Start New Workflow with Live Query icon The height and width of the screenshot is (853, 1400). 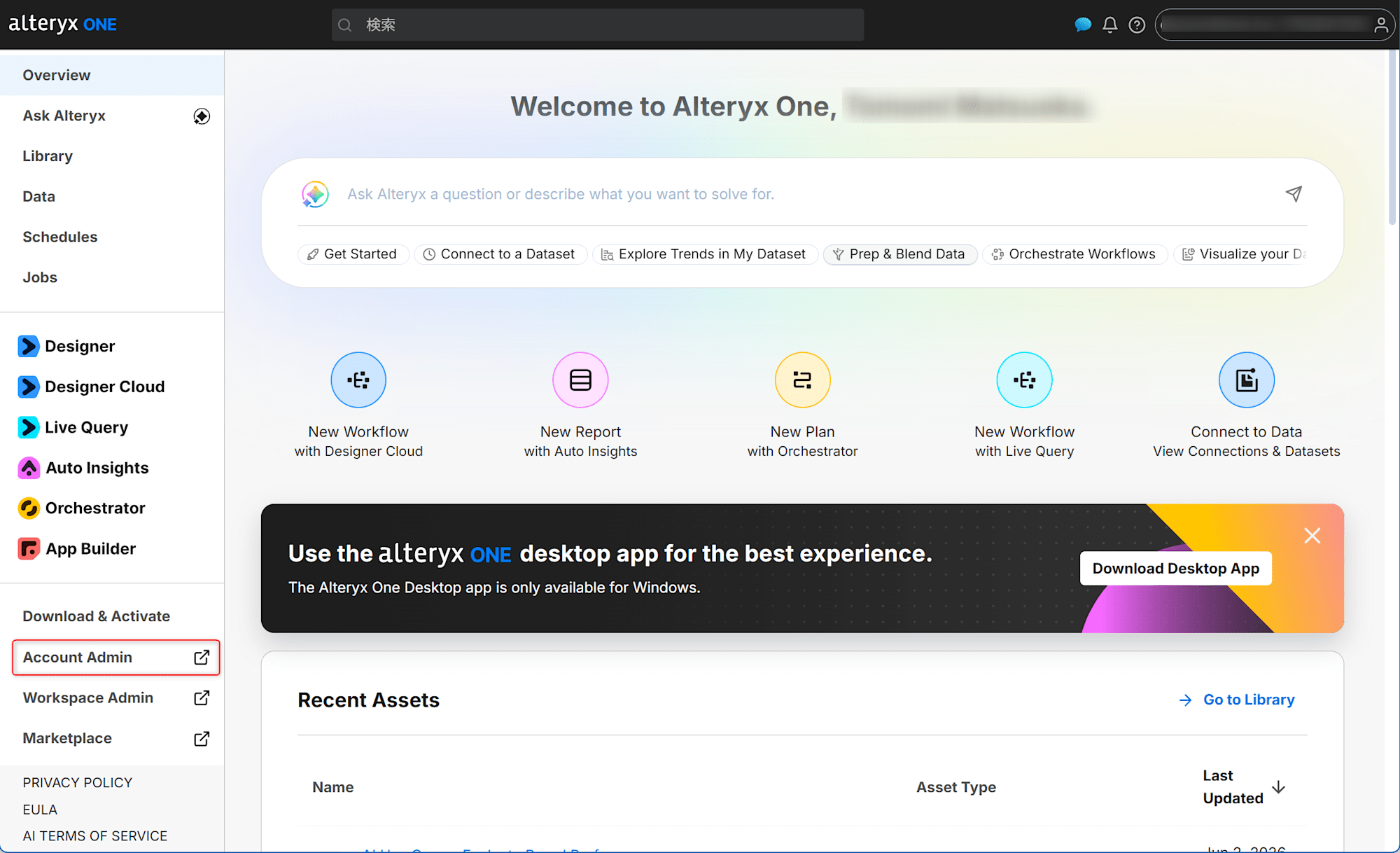(x=1024, y=380)
